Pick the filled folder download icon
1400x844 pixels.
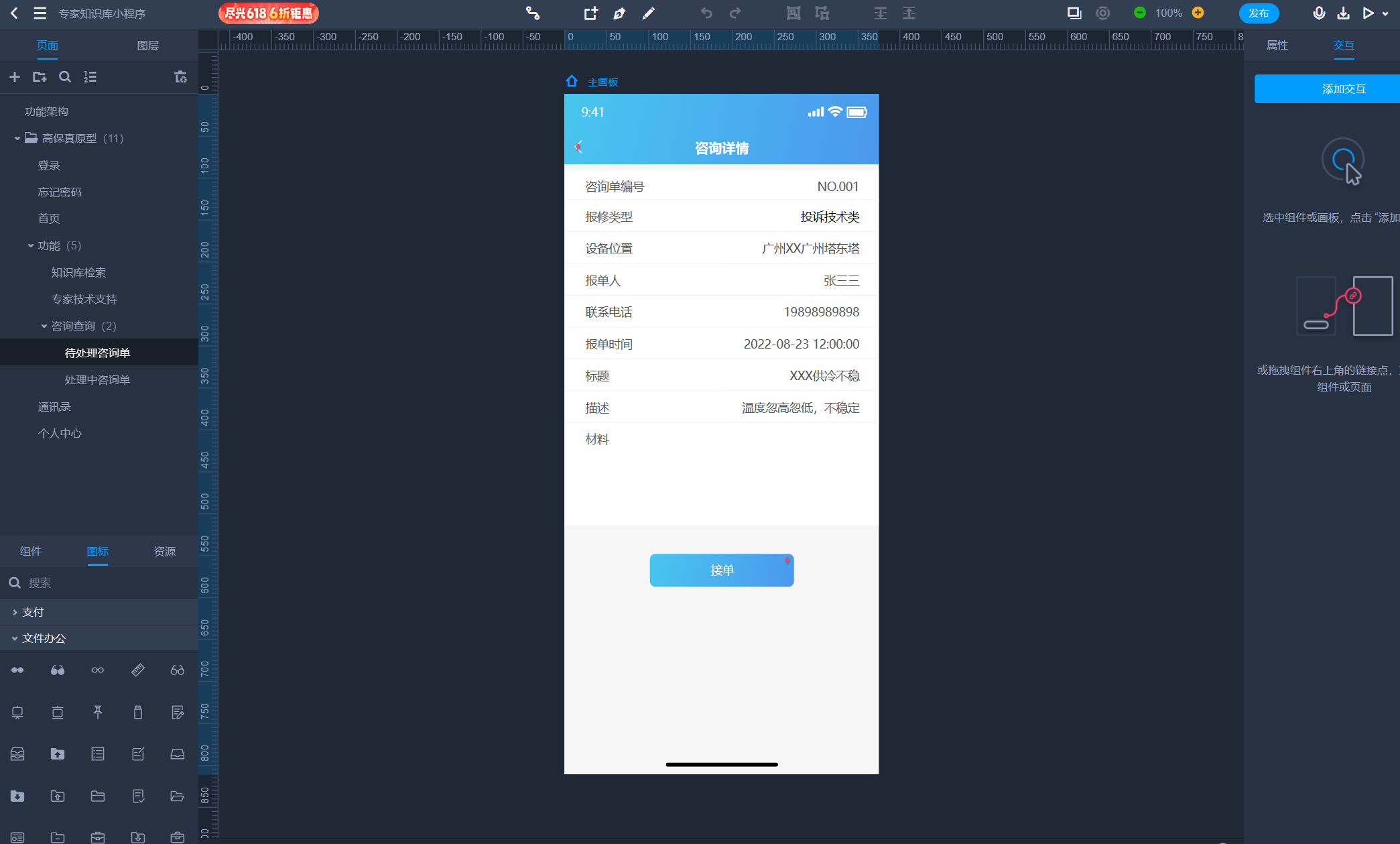coord(17,796)
